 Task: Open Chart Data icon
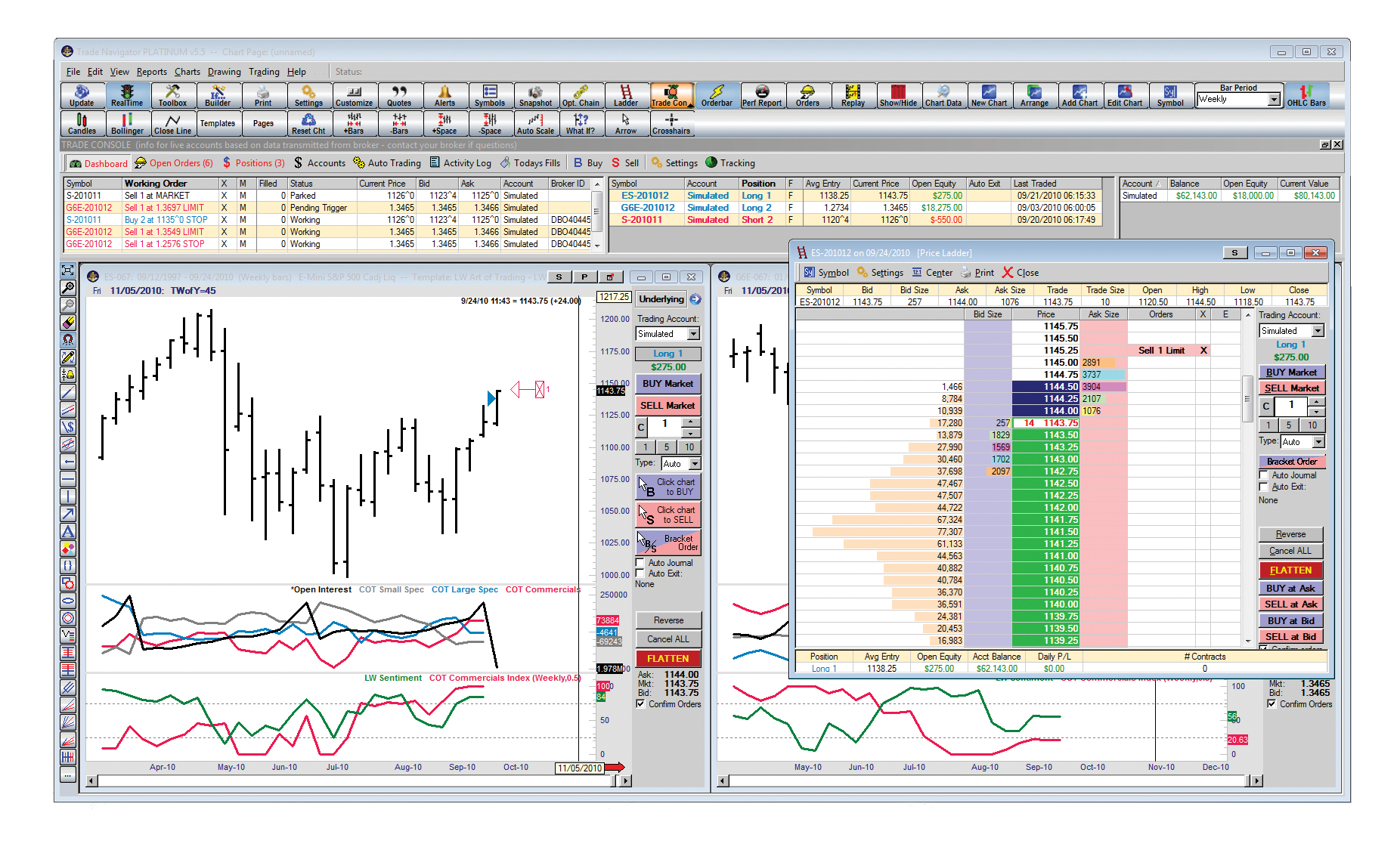click(943, 96)
